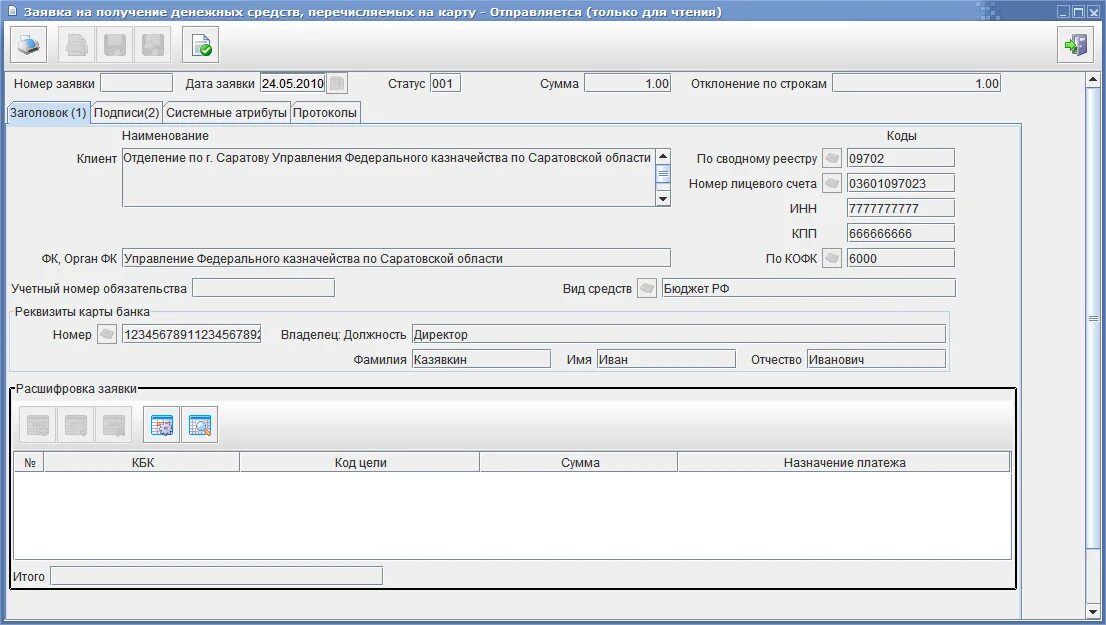
Task: Click the Учетный номер обязательства field
Action: [x=264, y=288]
